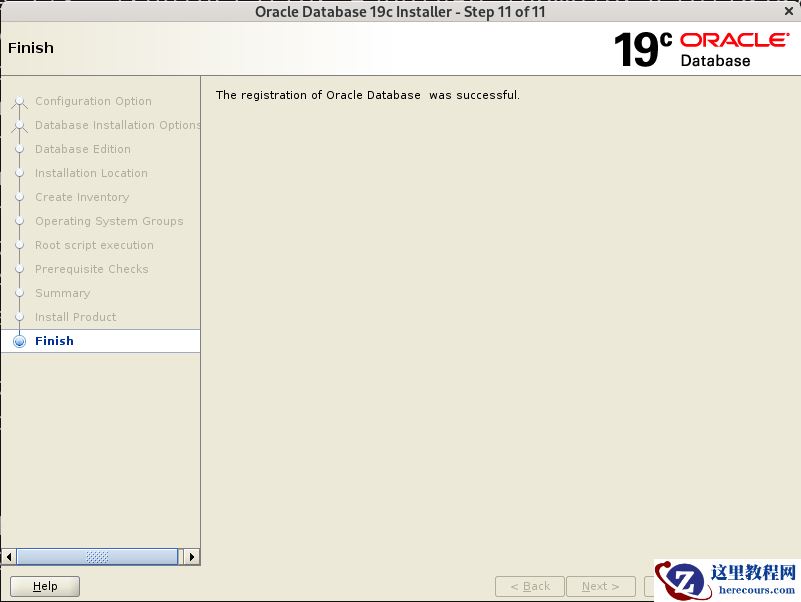Click the Next button
801x602 pixels.
point(601,586)
